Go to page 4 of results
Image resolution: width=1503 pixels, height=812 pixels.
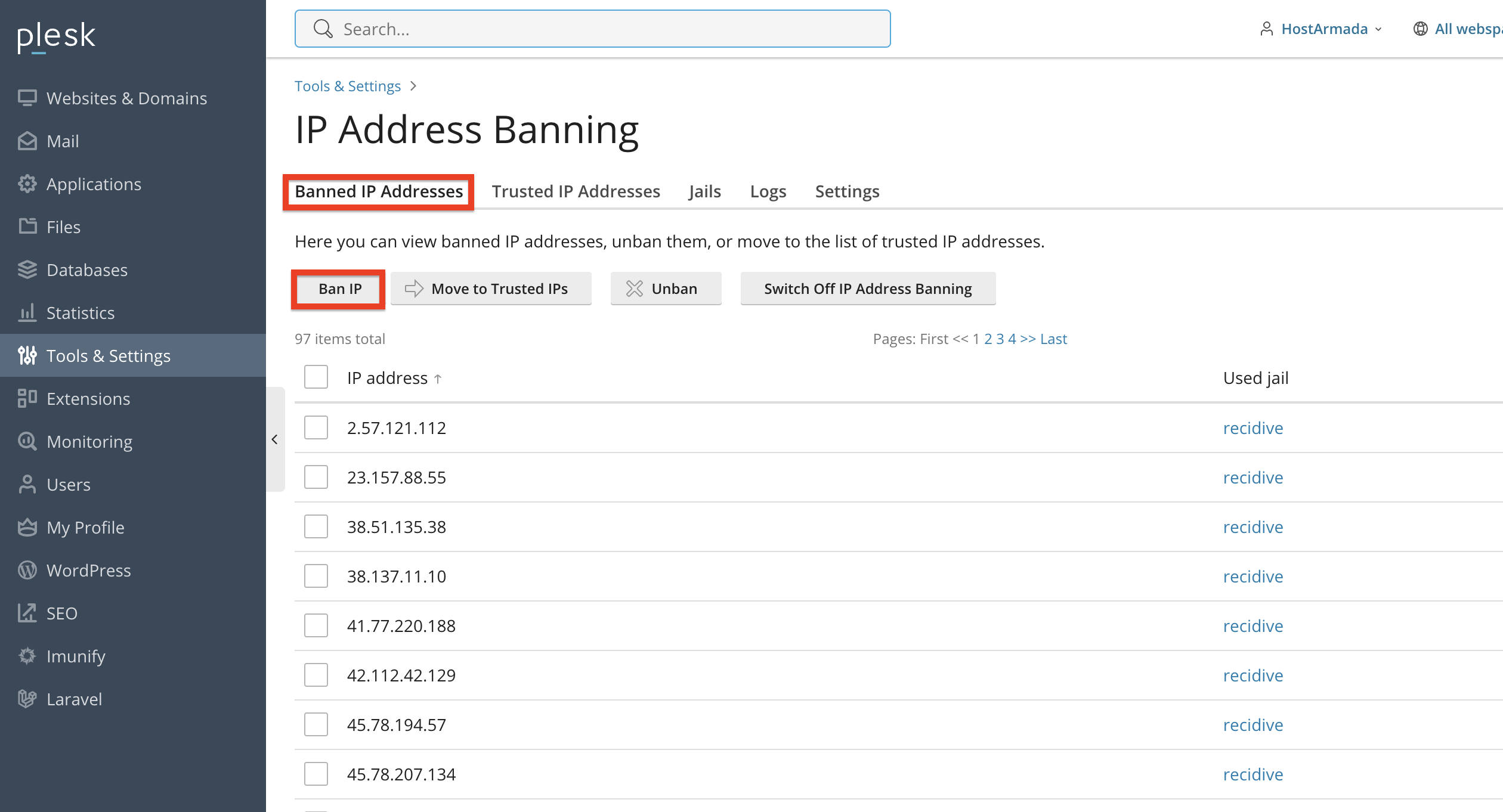click(1012, 339)
